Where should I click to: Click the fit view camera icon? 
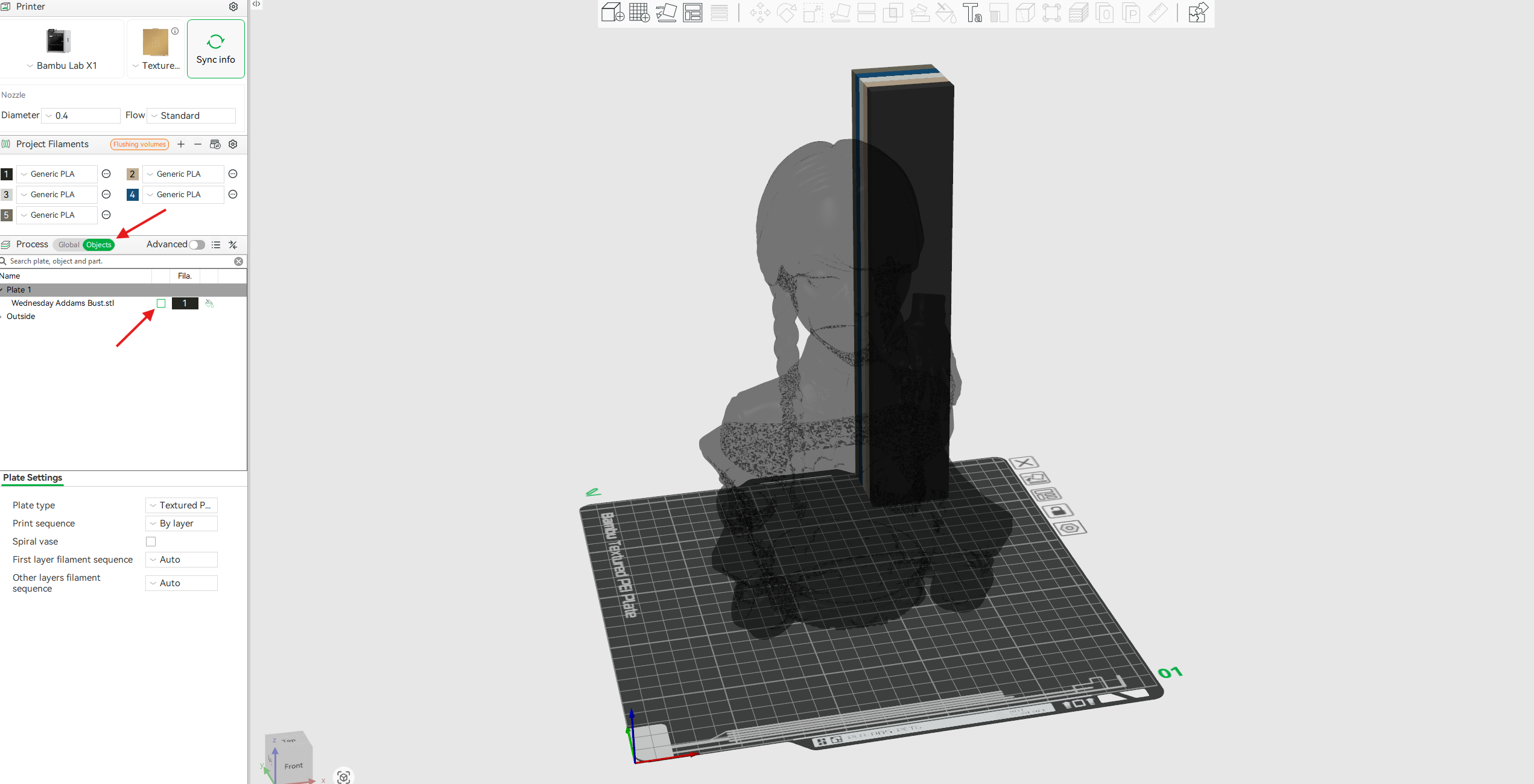[344, 777]
